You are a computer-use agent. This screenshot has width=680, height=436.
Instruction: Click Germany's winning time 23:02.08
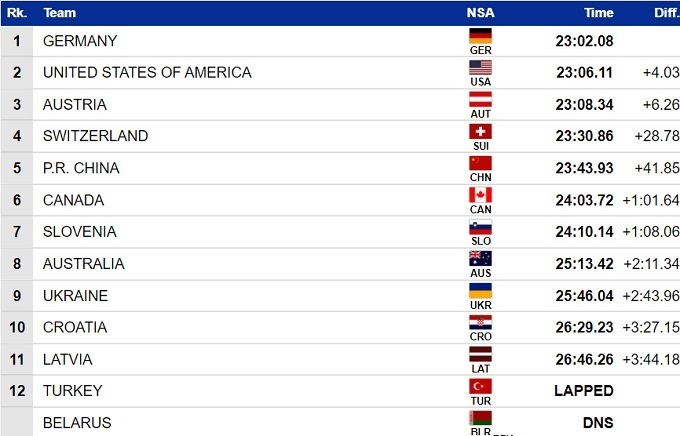click(x=584, y=41)
